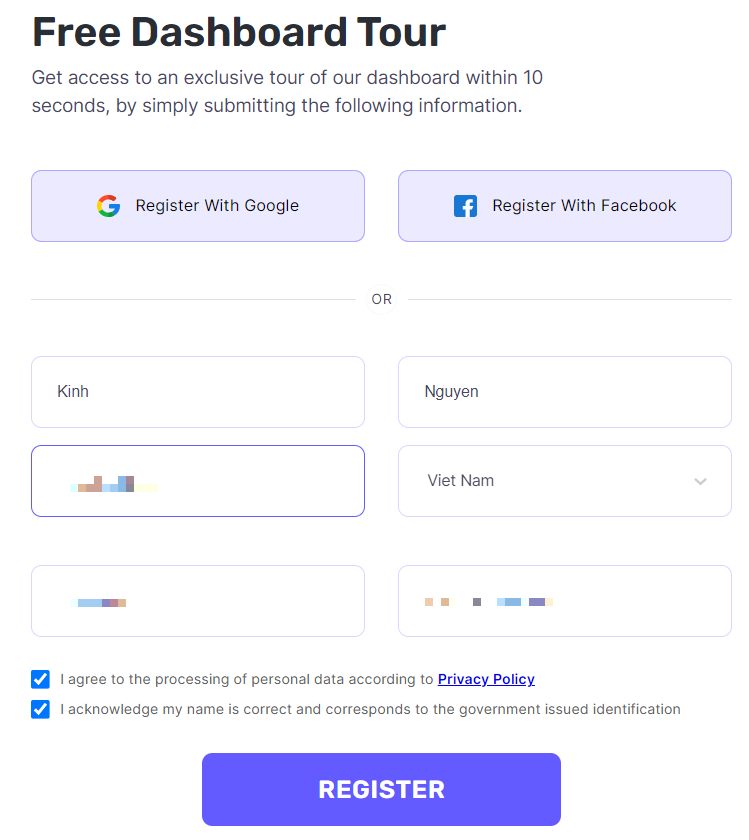Select Register With Facebook

[565, 206]
